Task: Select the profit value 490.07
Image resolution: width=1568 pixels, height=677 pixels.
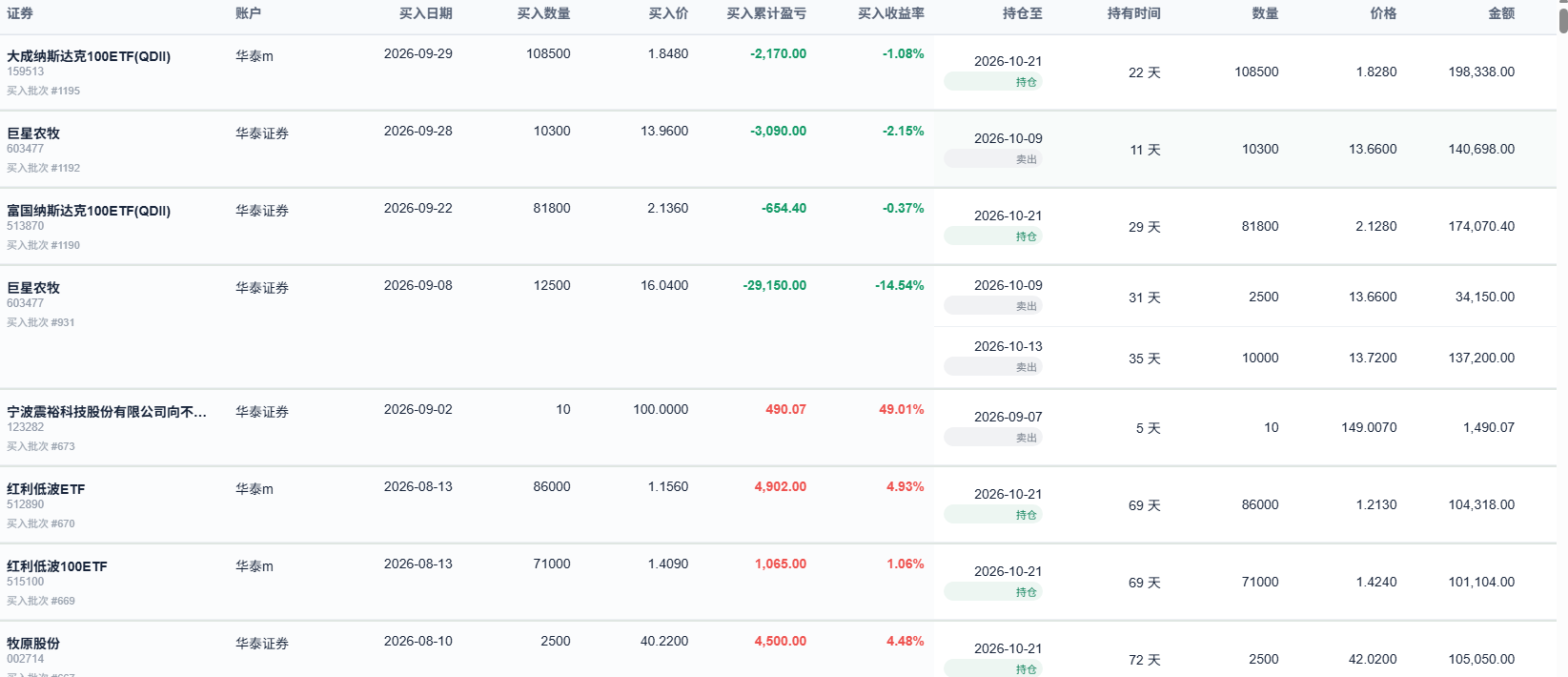Action: click(x=785, y=410)
